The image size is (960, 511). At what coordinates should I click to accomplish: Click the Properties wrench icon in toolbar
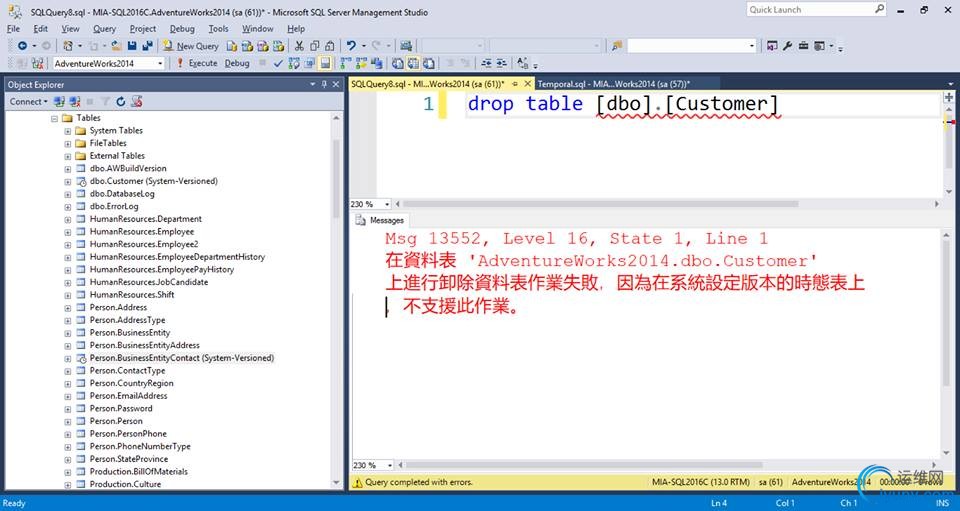coord(787,46)
